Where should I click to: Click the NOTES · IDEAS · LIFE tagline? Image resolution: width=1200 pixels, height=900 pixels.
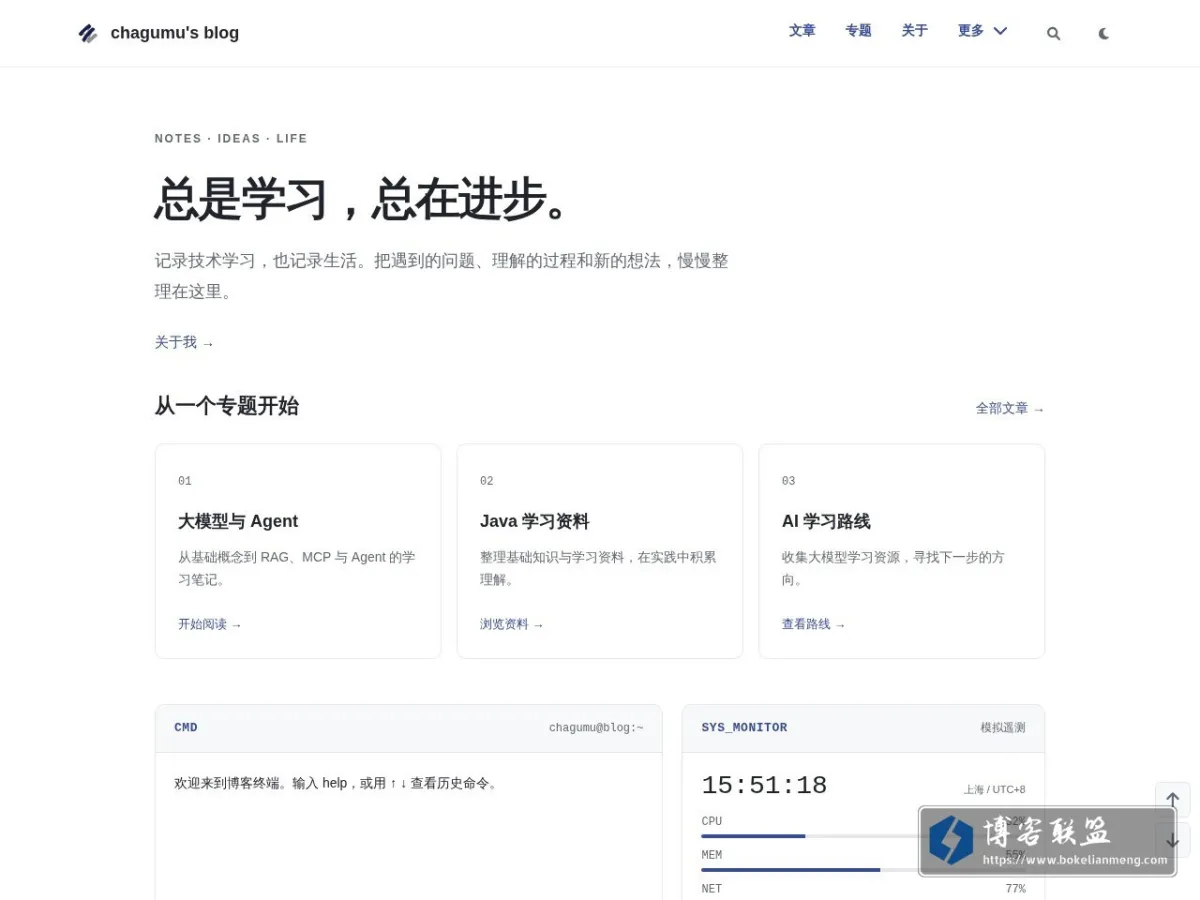[x=231, y=139]
